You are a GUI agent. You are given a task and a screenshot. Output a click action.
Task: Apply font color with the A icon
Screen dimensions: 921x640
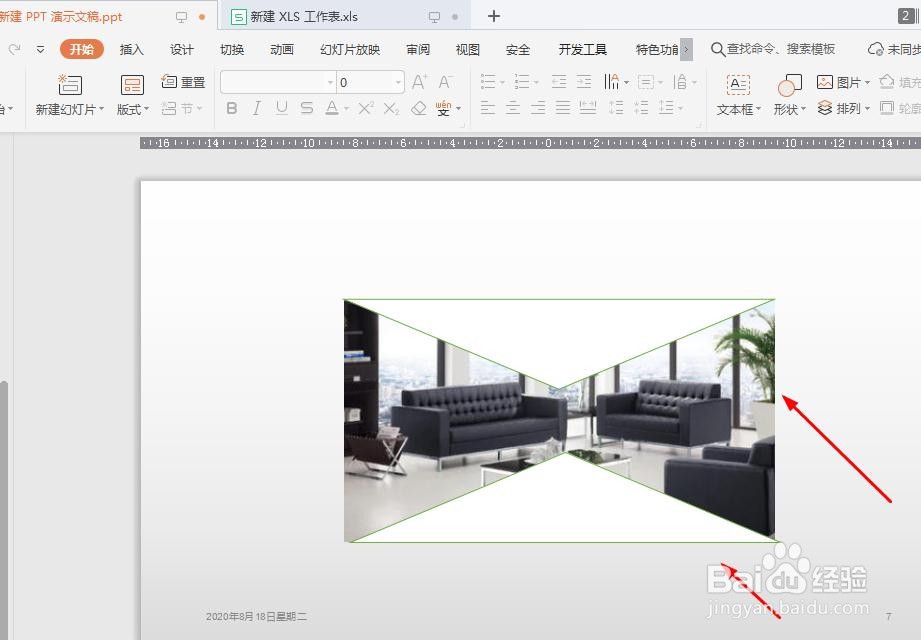(x=332, y=109)
